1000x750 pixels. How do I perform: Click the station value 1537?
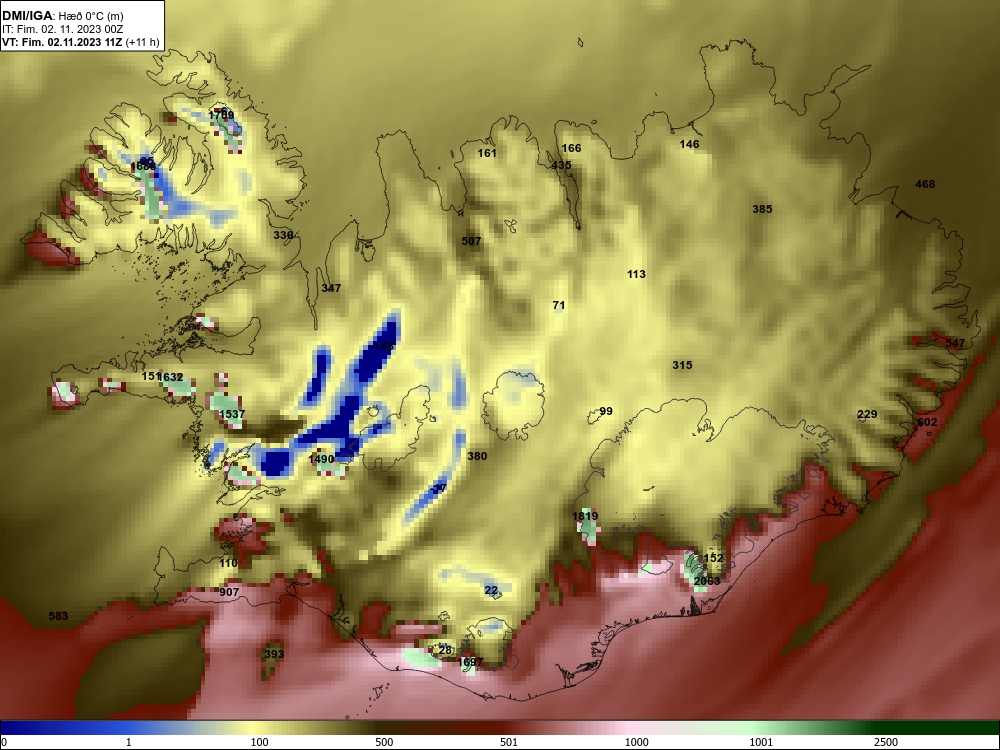(232, 415)
